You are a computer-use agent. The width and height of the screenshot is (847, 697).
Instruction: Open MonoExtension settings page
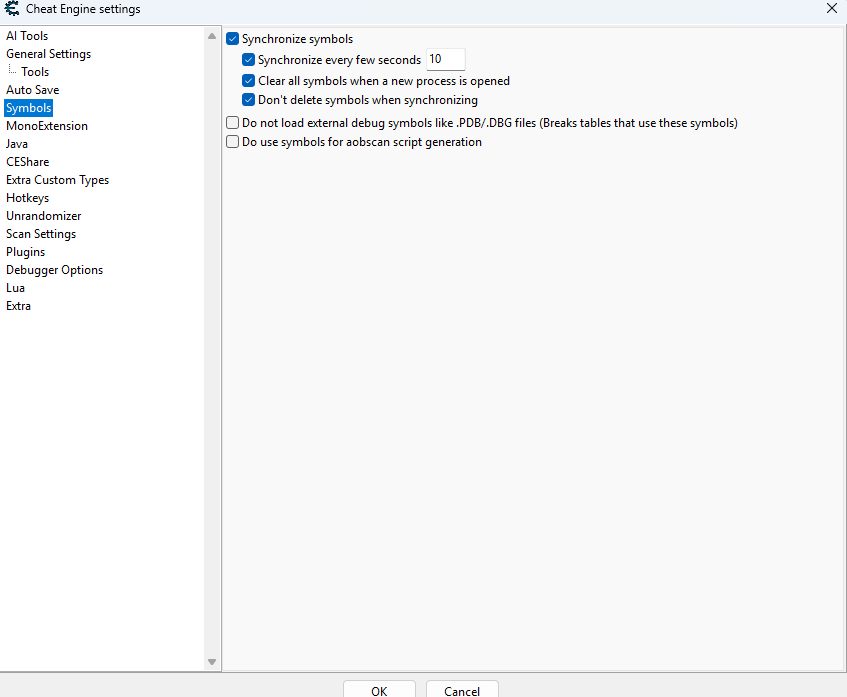coord(47,126)
